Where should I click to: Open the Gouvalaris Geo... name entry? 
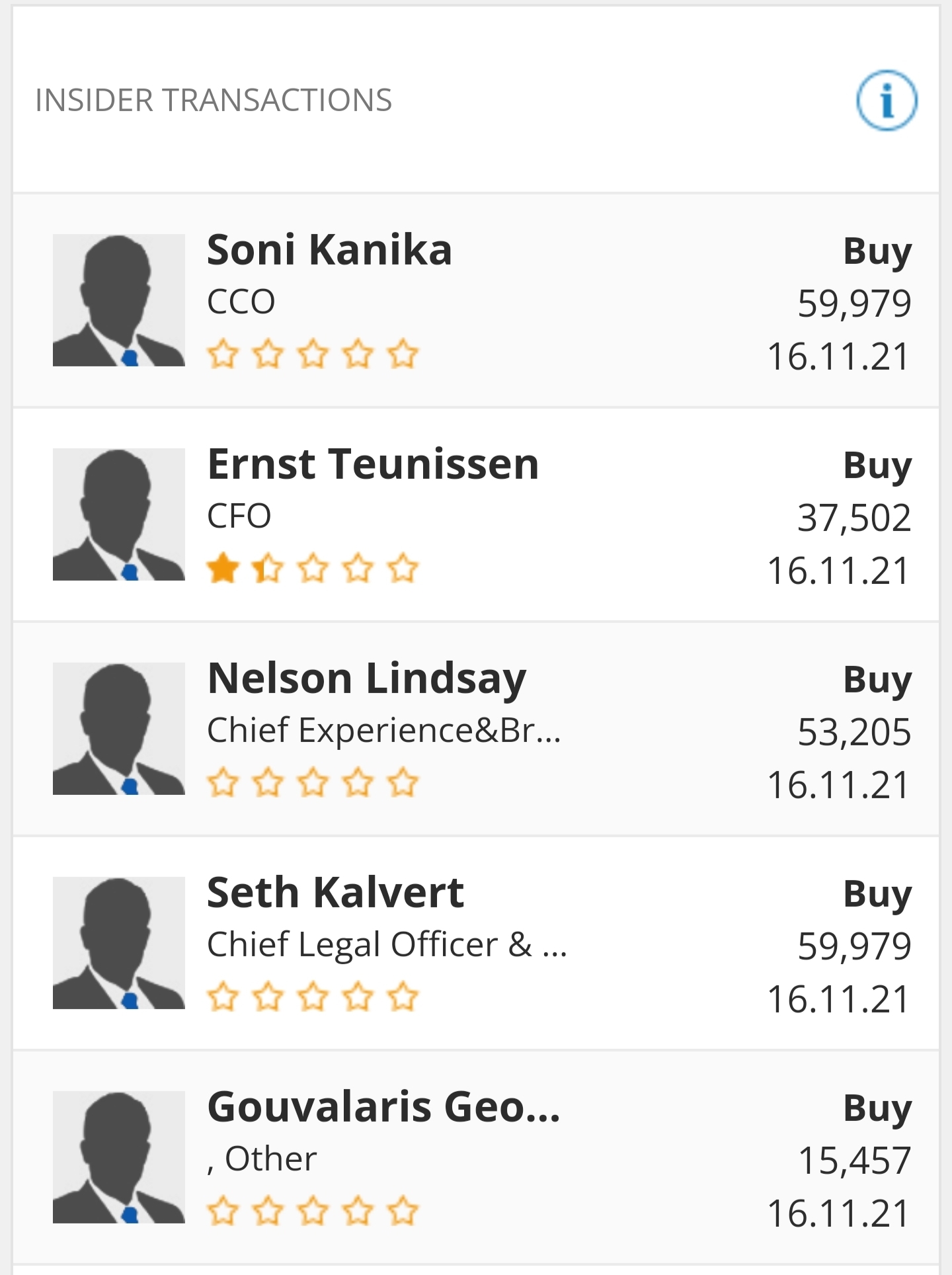[x=383, y=1107]
